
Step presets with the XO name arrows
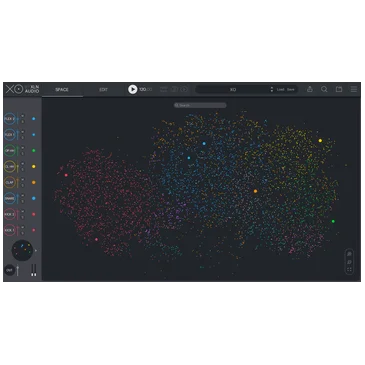pyautogui.click(x=272, y=89)
